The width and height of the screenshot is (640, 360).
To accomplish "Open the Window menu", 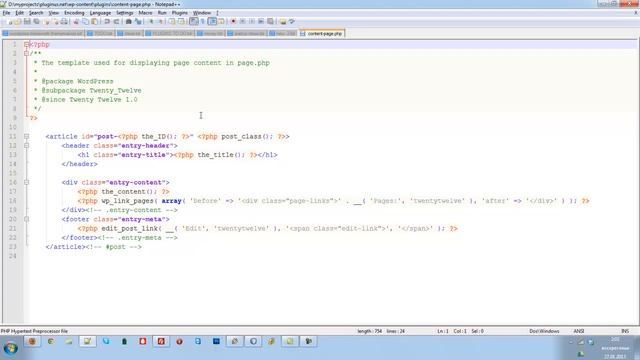I will coord(202,13).
